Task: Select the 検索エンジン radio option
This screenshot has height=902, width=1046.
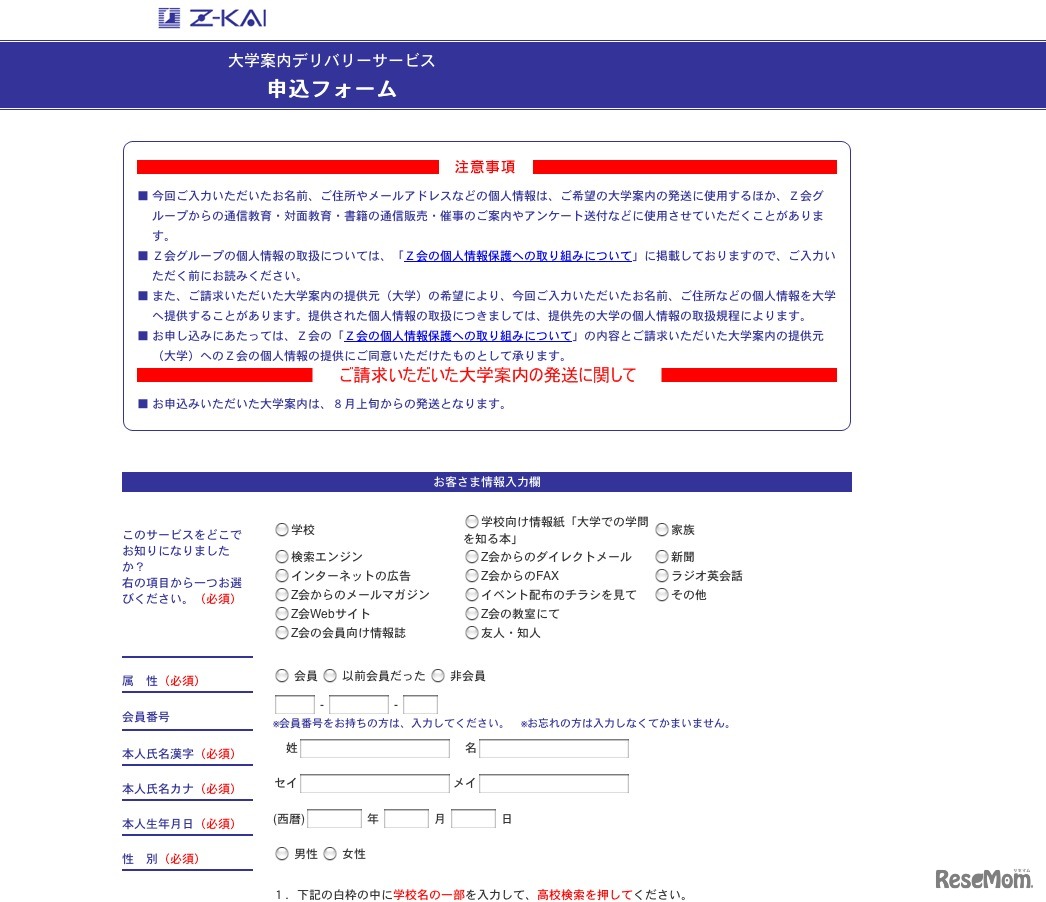Action: click(282, 556)
